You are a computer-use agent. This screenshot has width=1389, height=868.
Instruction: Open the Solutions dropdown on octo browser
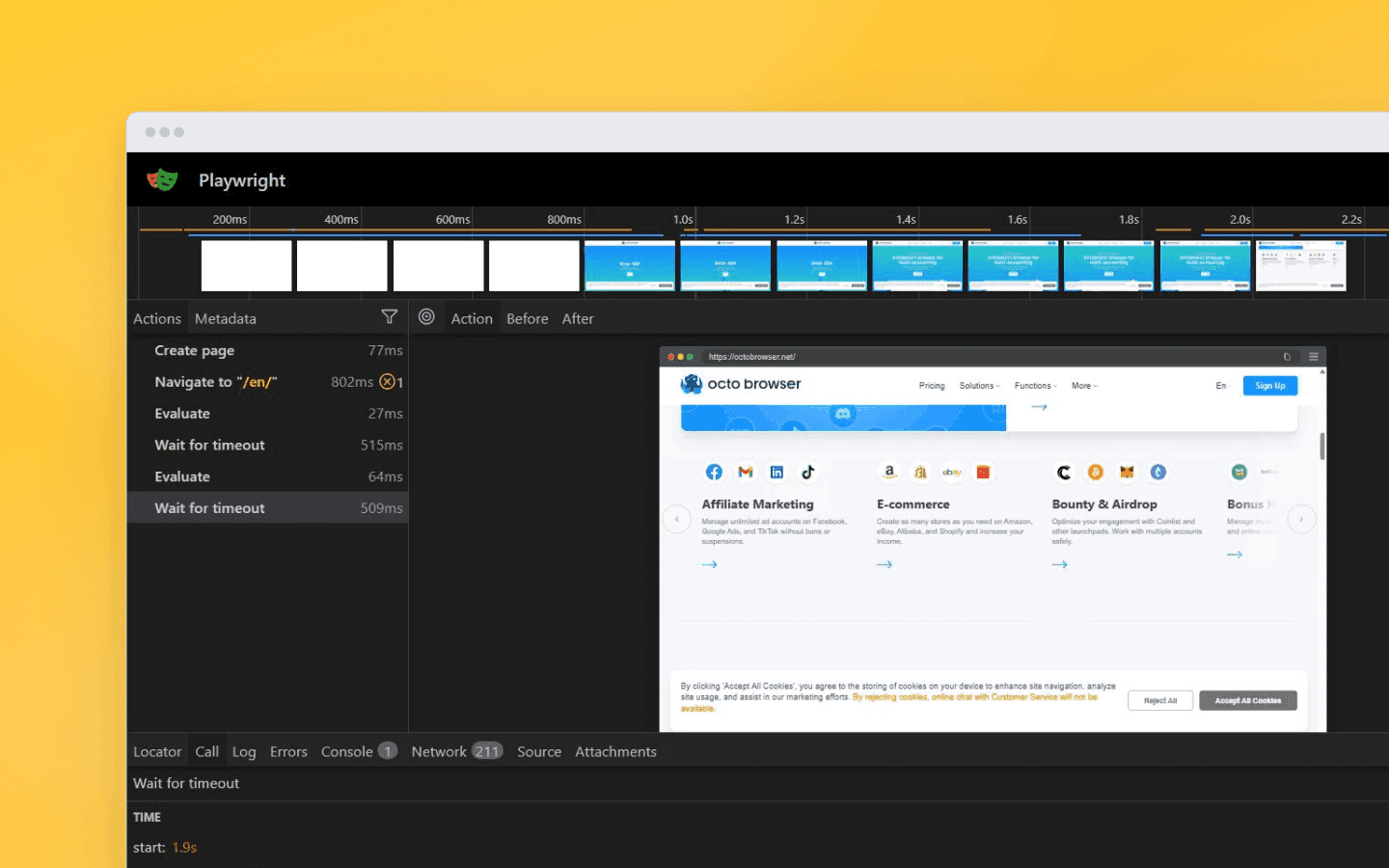point(978,385)
